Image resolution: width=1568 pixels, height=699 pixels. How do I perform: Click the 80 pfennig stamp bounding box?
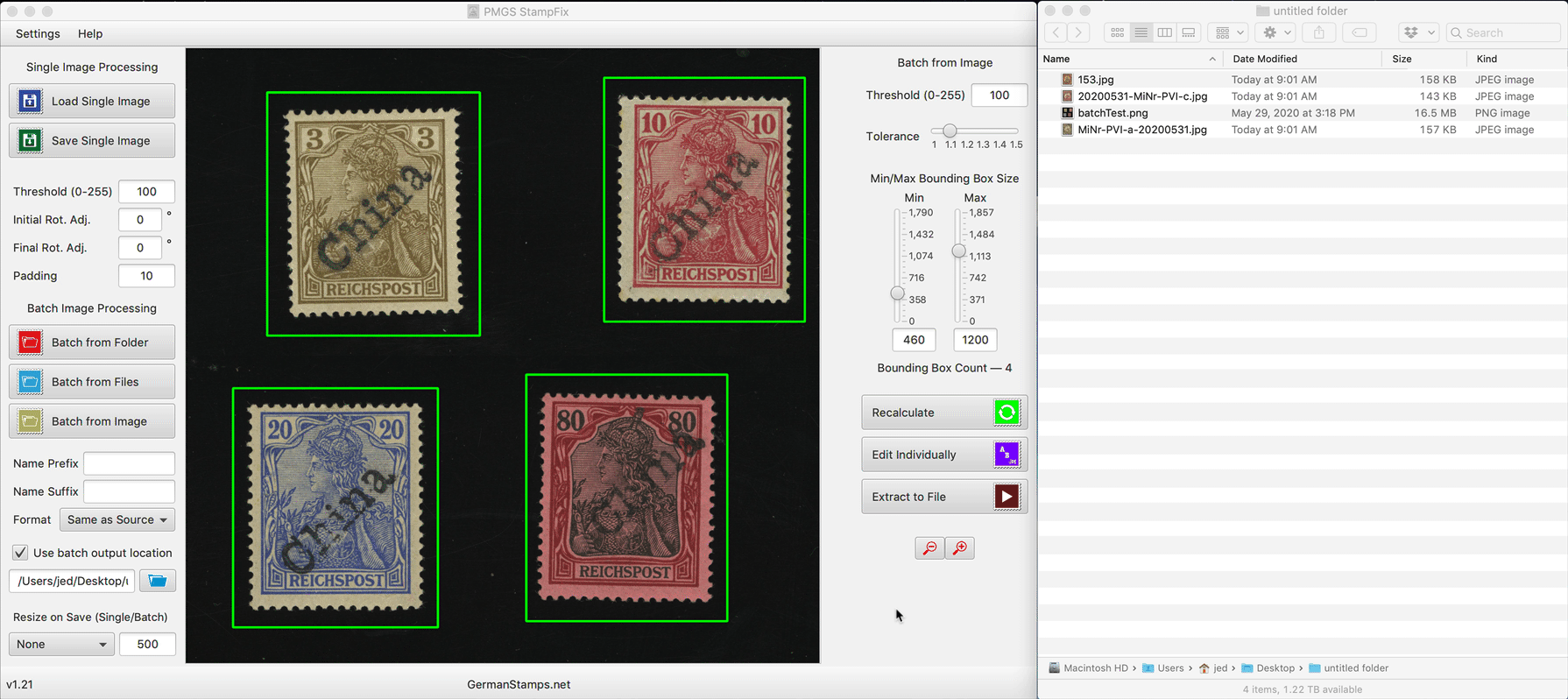coord(626,498)
